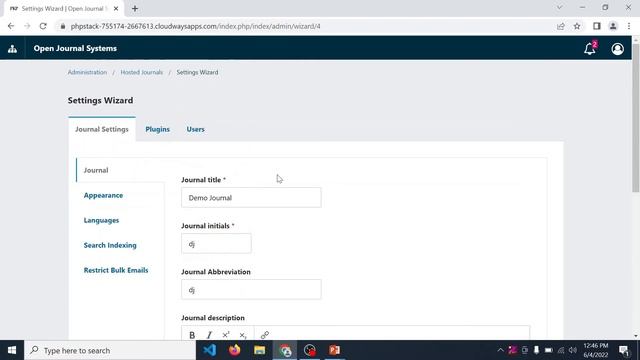Edit the Journal title field

tap(251, 198)
